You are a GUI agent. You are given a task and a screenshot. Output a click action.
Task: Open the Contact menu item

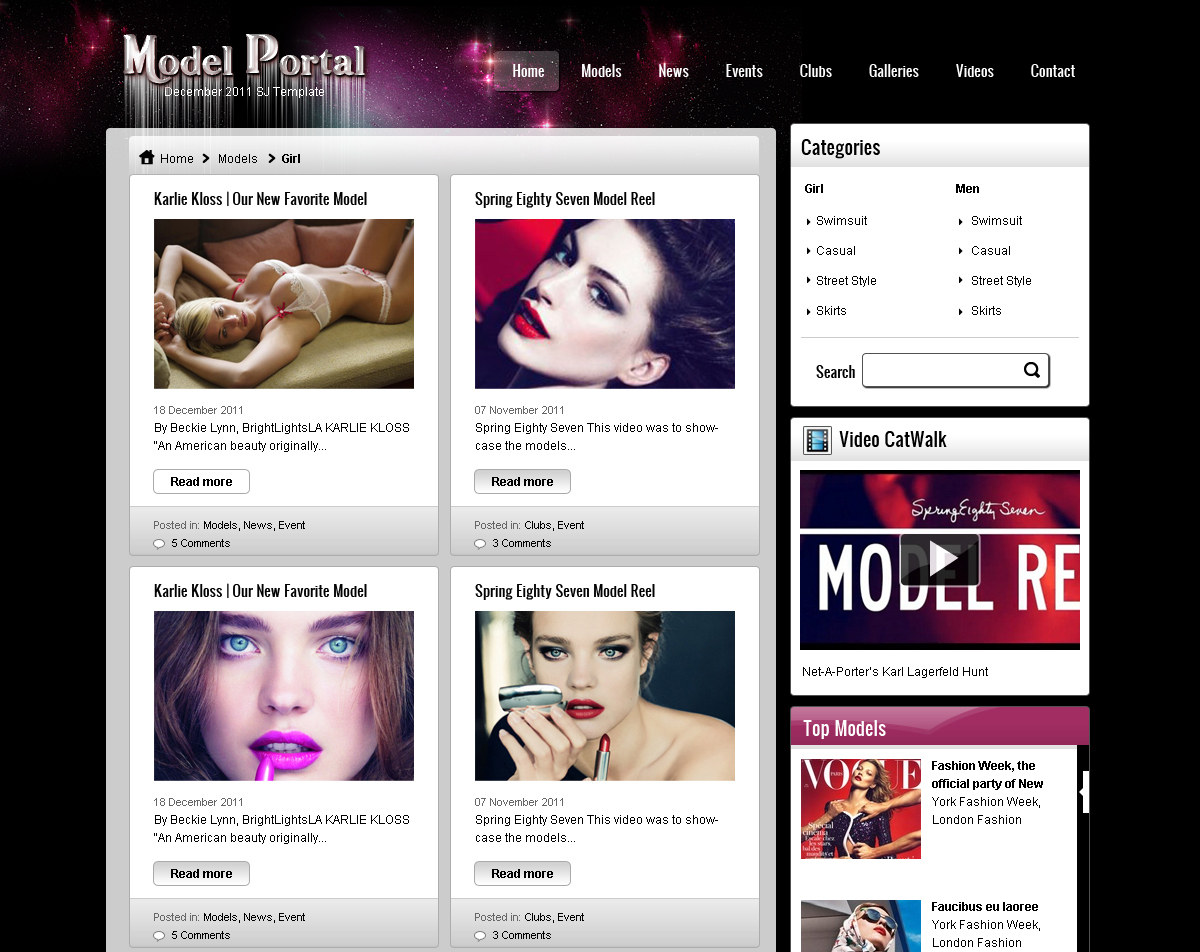1052,71
